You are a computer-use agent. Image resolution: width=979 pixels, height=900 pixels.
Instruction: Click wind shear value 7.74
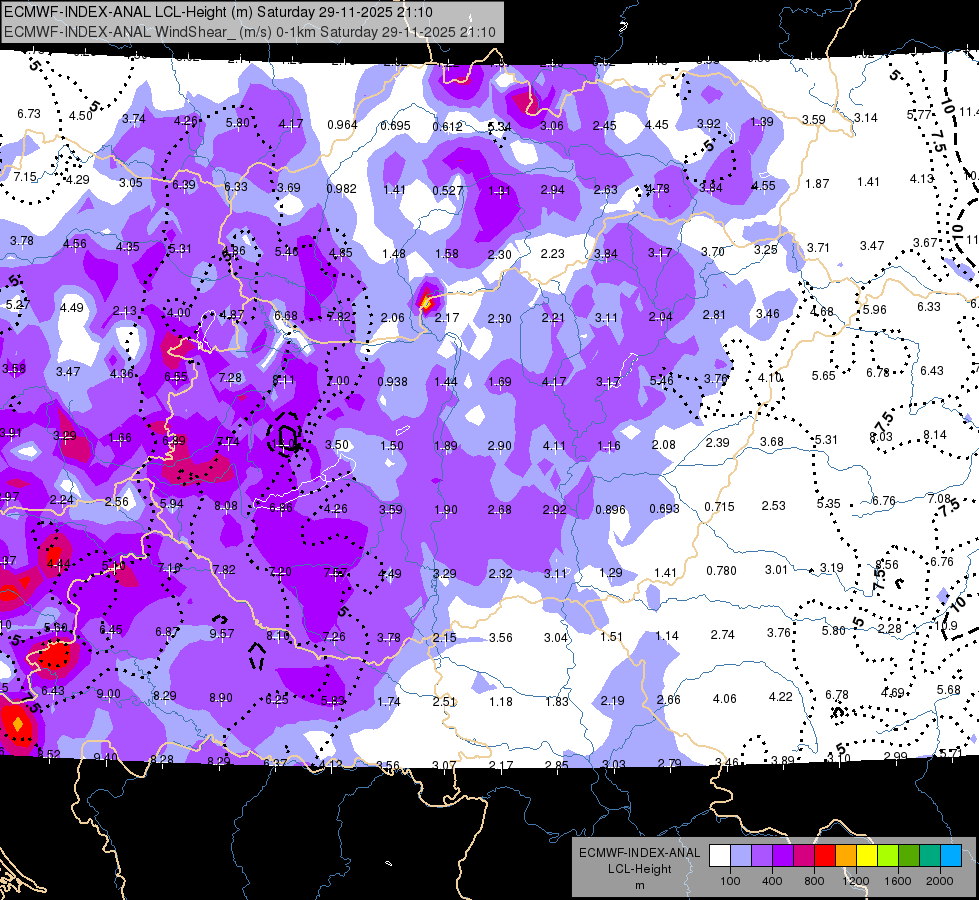tap(228, 442)
